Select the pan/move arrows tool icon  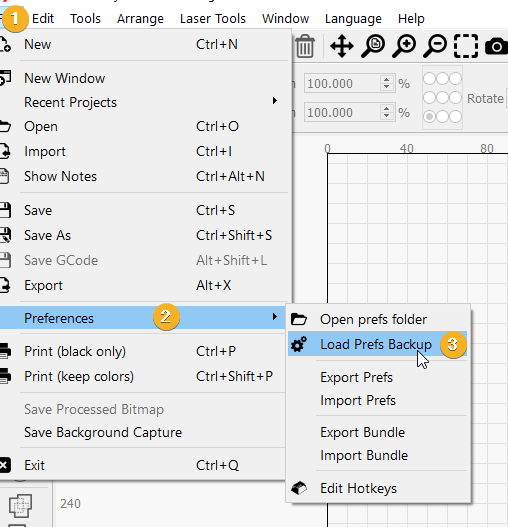point(342,46)
